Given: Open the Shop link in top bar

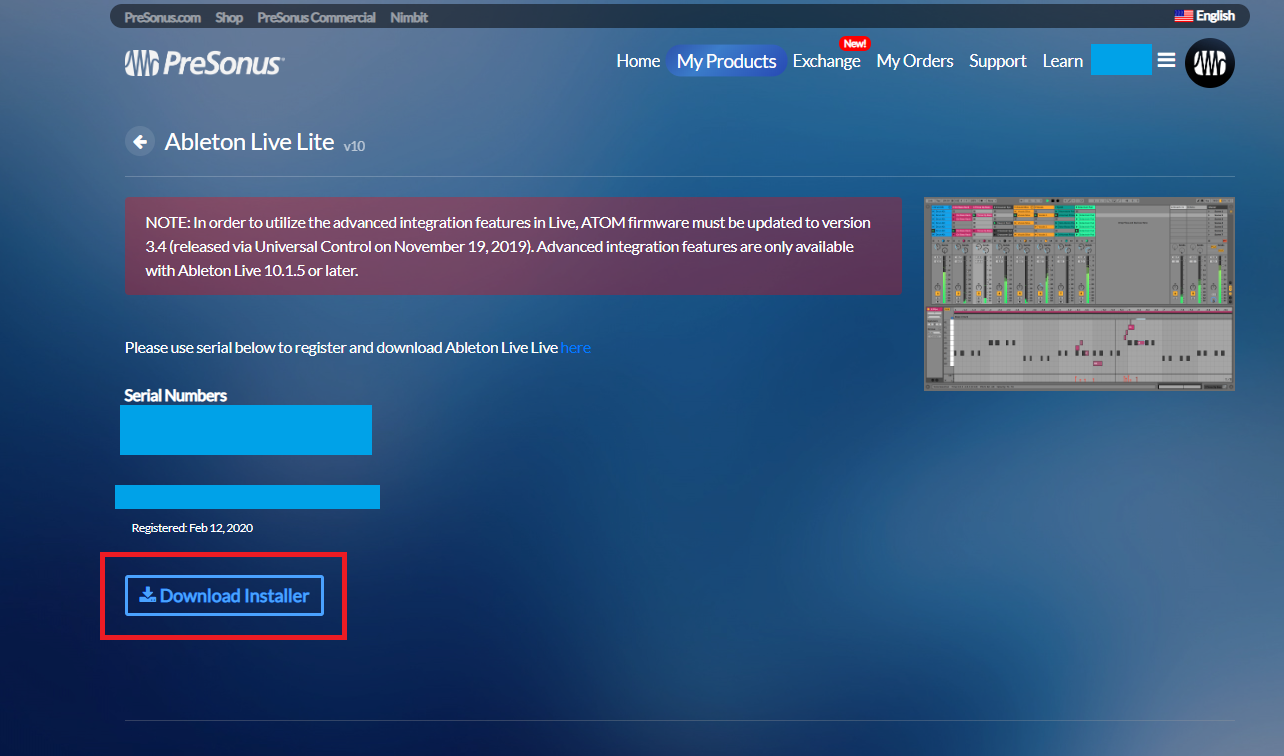Looking at the screenshot, I should coord(229,17).
